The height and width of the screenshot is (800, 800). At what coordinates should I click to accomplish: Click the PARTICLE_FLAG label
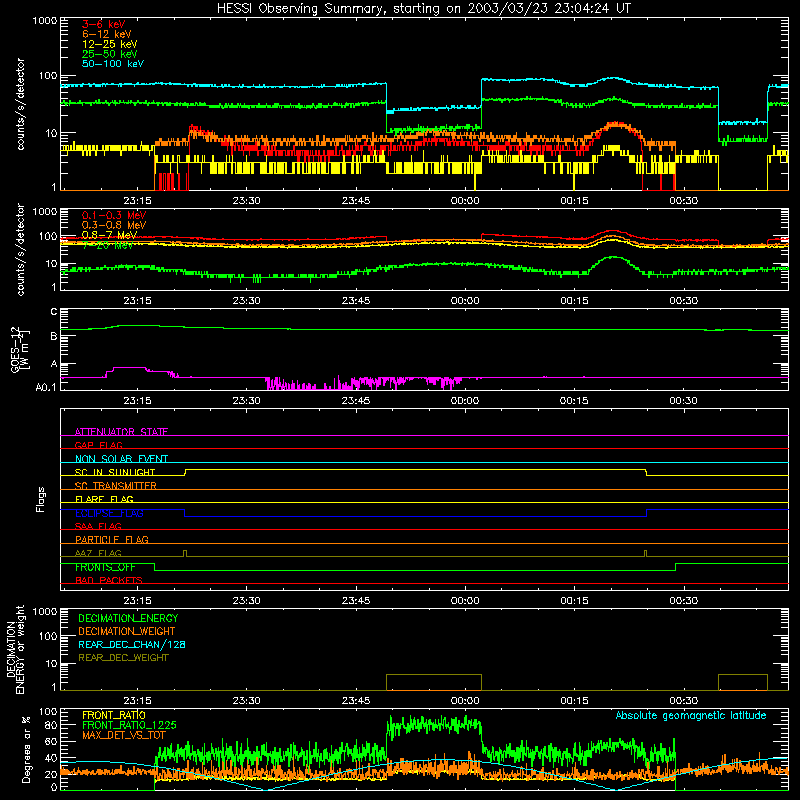[x=112, y=539]
